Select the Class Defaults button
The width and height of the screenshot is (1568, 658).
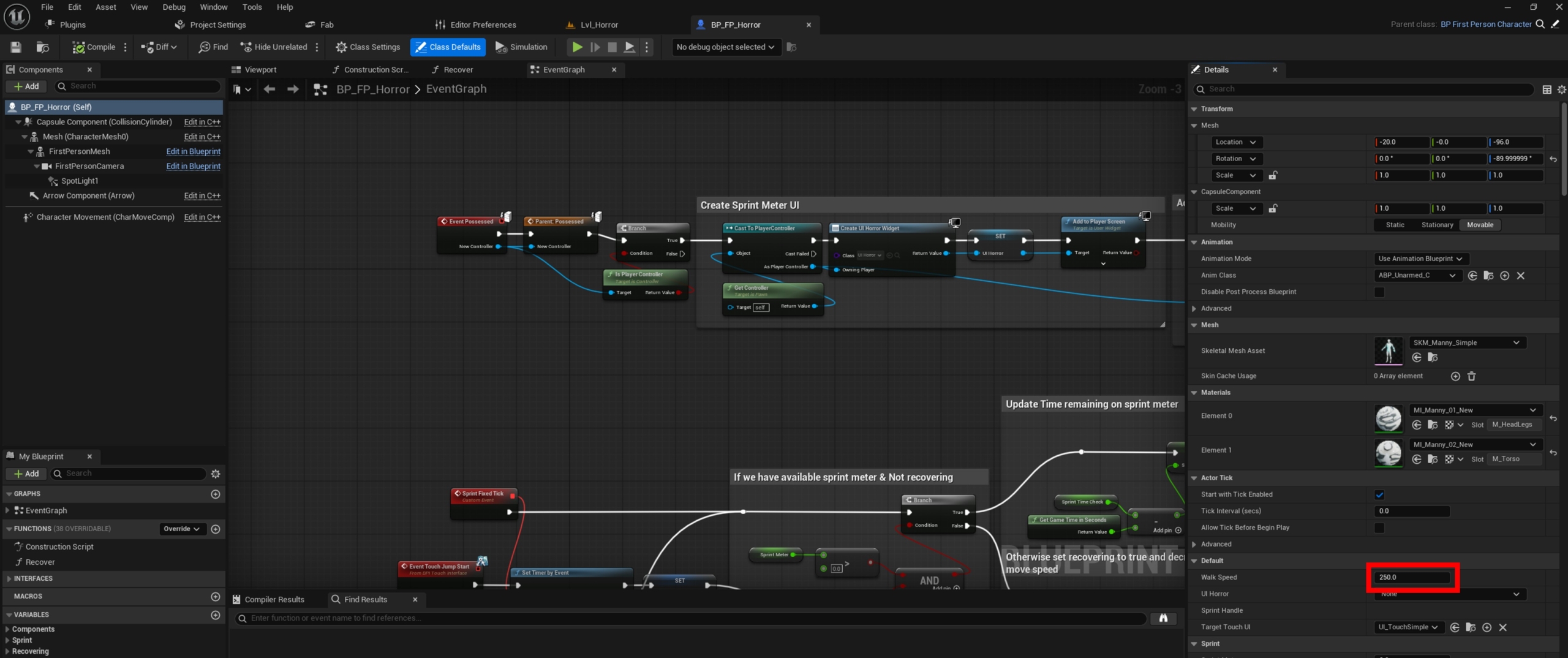(448, 47)
